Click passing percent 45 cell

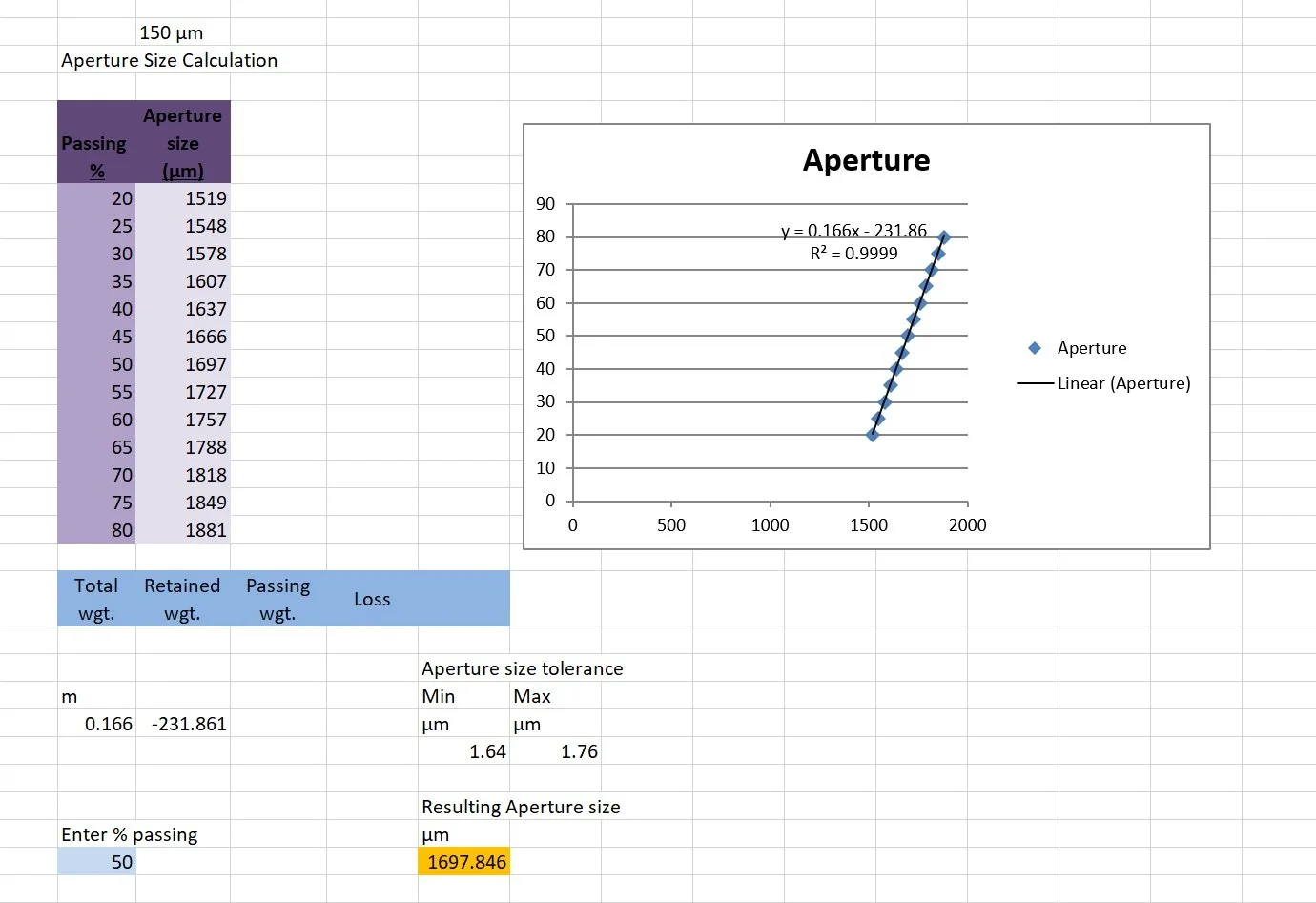(x=96, y=337)
